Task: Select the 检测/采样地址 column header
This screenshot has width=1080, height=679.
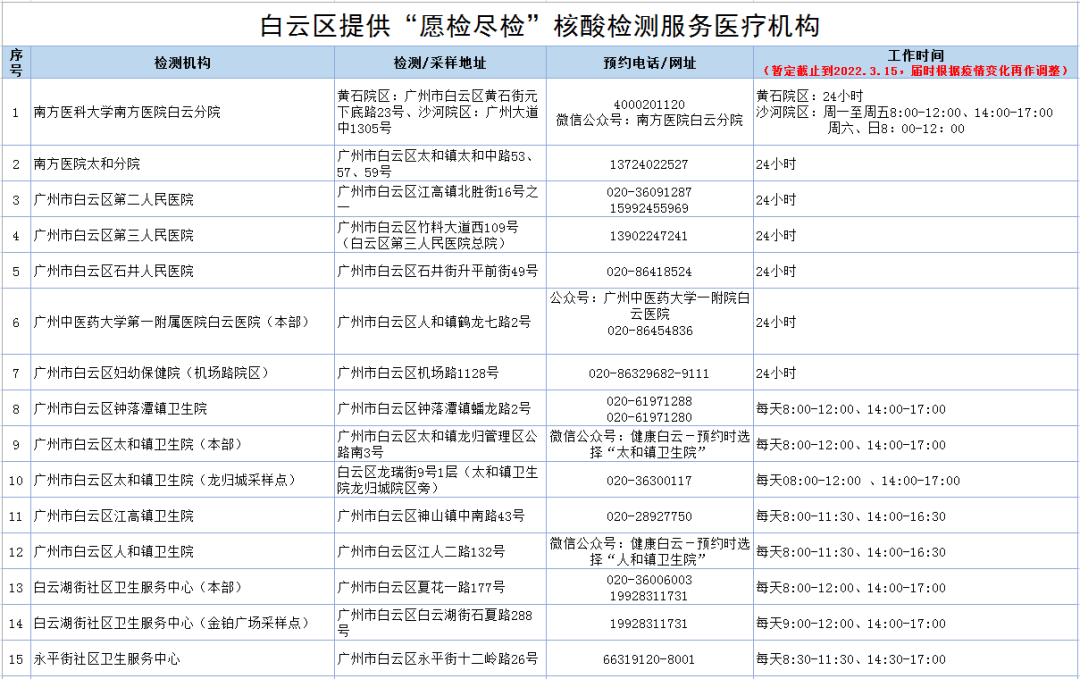Action: 440,63
